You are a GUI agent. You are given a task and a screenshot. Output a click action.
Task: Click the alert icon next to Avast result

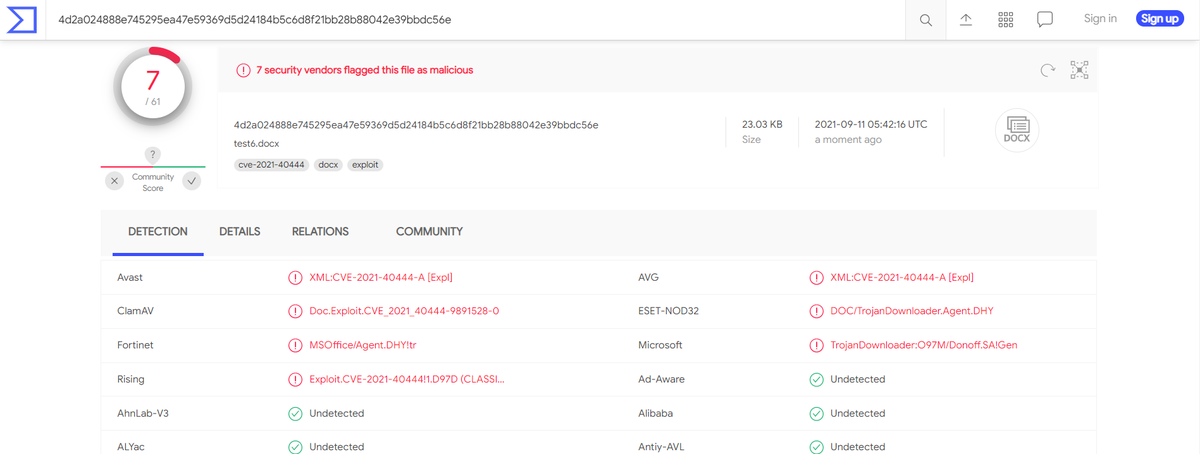295,277
